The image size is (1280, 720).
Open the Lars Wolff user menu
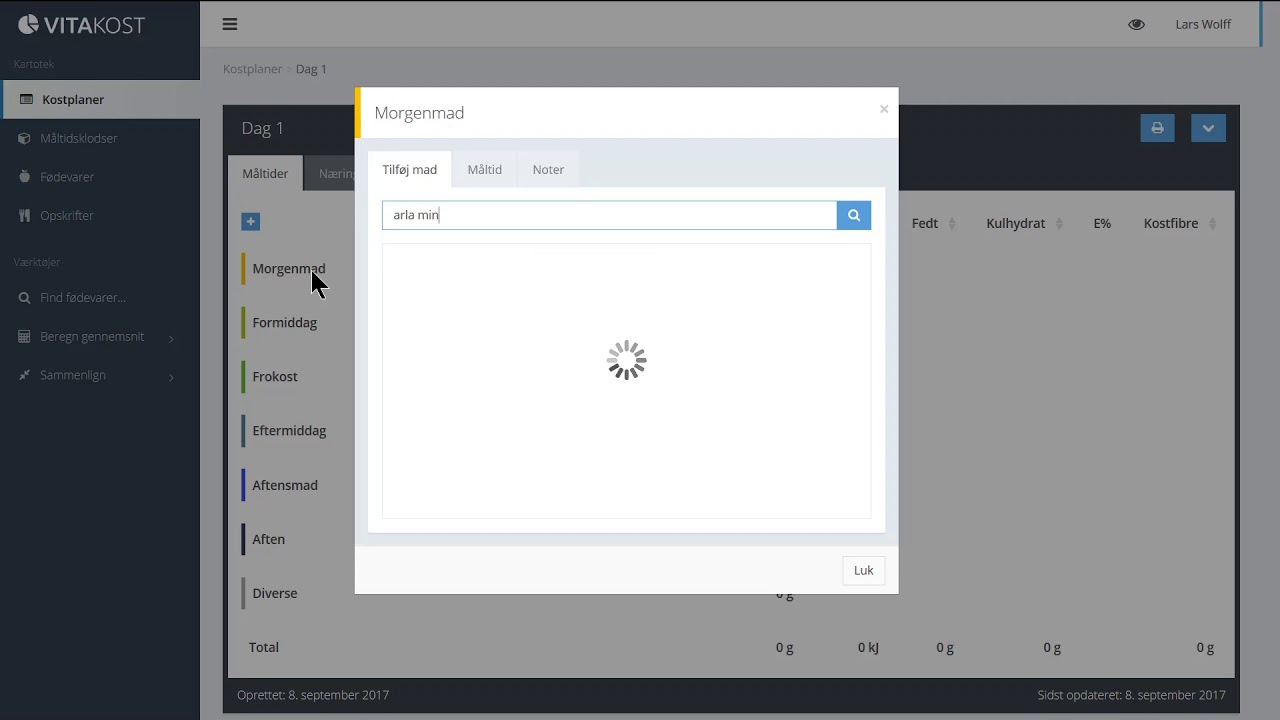click(1202, 24)
